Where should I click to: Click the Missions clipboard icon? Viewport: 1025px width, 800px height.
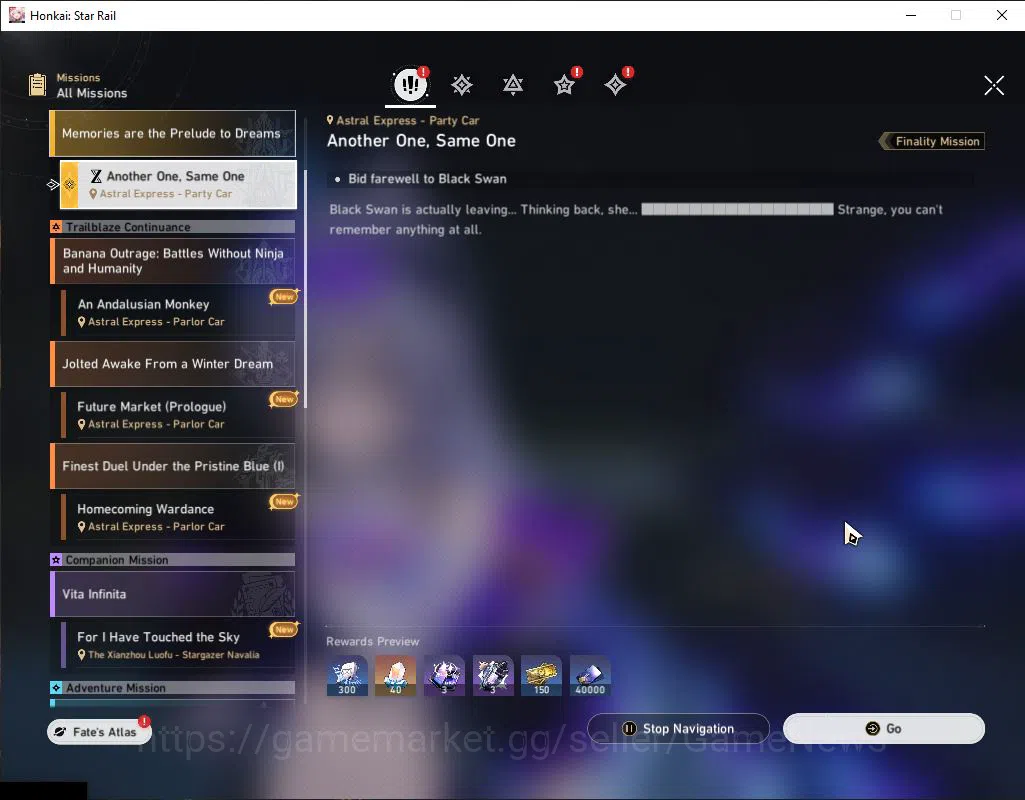pos(37,85)
